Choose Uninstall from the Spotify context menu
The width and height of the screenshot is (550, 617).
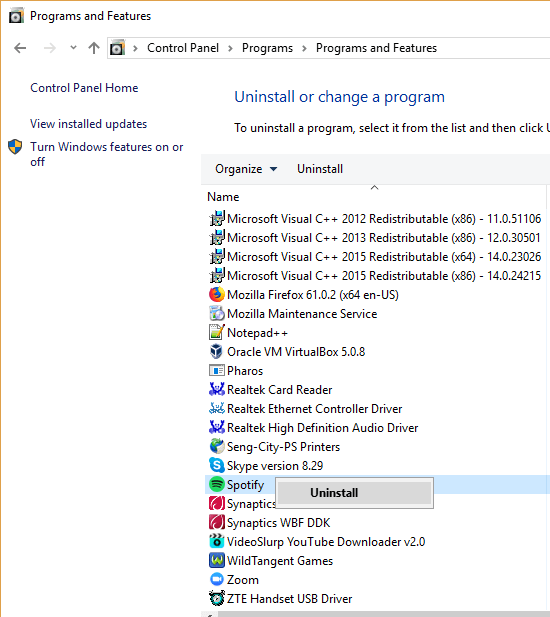(354, 493)
